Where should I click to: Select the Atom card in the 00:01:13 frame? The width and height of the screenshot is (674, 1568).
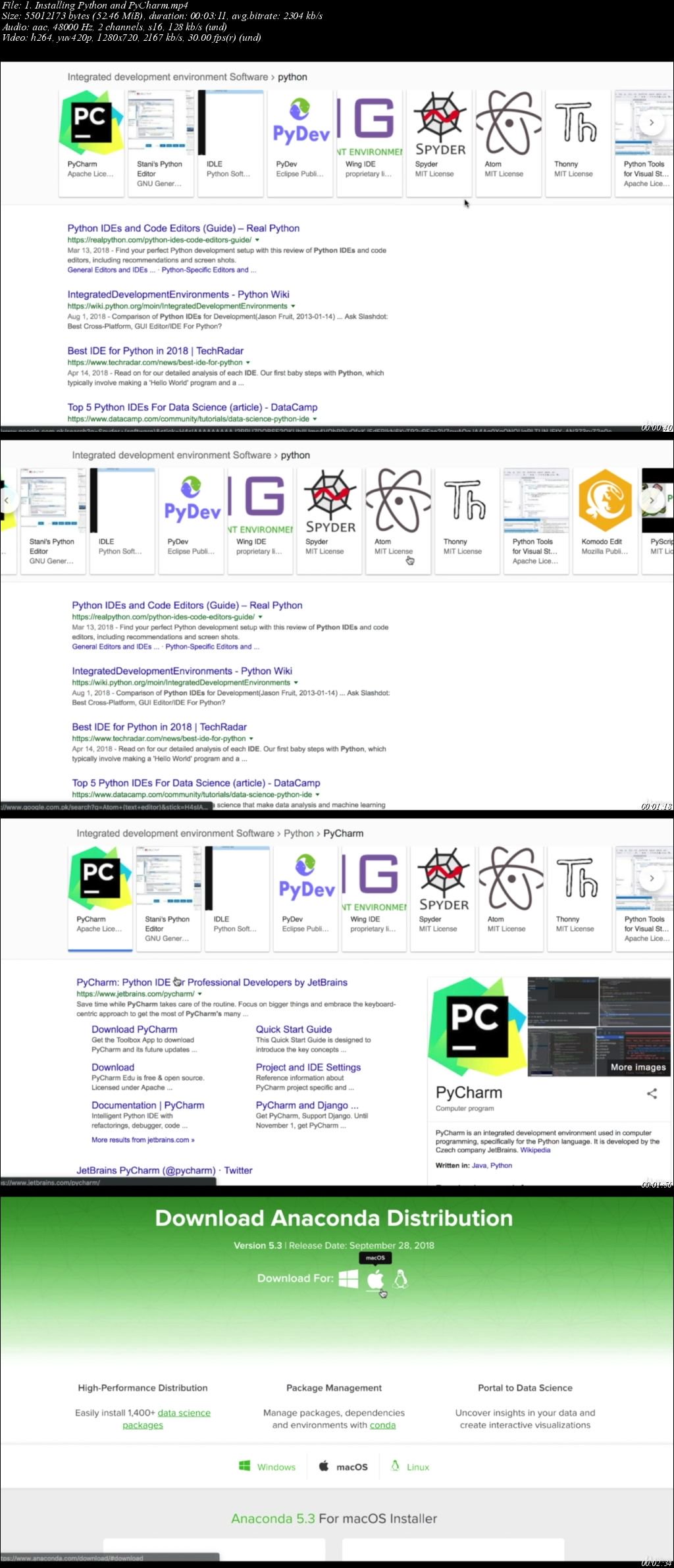(398, 521)
